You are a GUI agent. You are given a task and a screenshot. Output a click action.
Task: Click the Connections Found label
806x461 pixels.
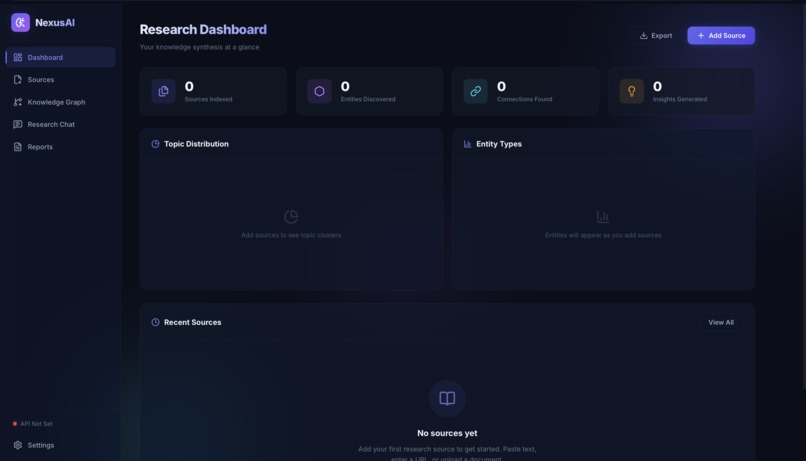tap(524, 99)
